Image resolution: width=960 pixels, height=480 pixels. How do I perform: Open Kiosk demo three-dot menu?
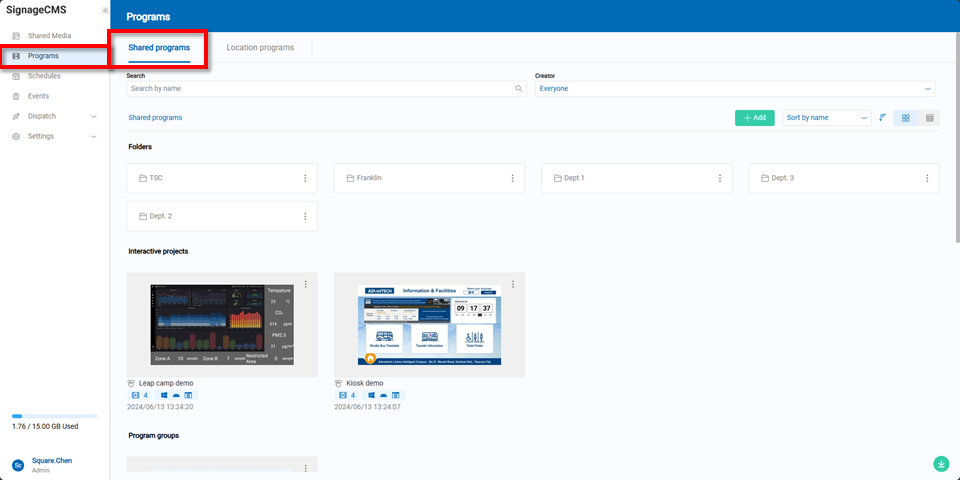coord(513,284)
